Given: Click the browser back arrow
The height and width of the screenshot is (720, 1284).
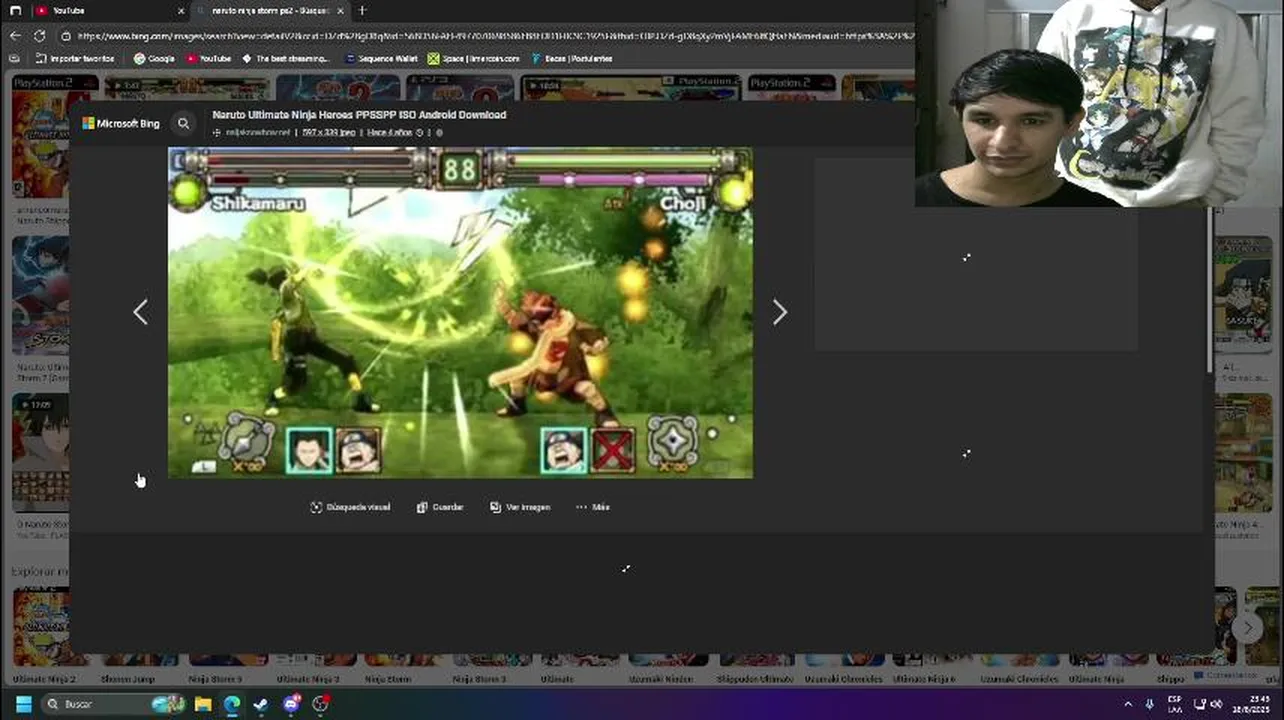Looking at the screenshot, I should [x=15, y=35].
